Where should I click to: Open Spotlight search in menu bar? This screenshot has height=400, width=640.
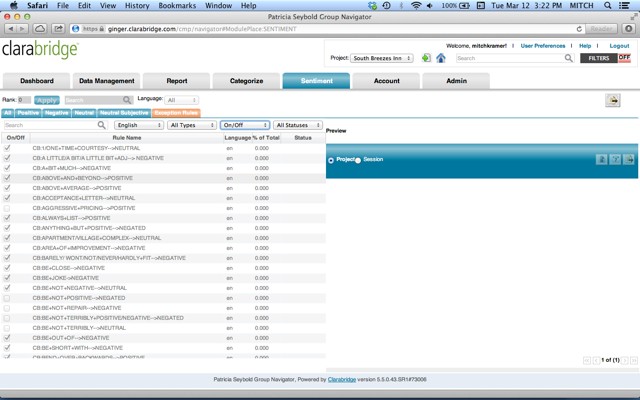[x=607, y=5]
